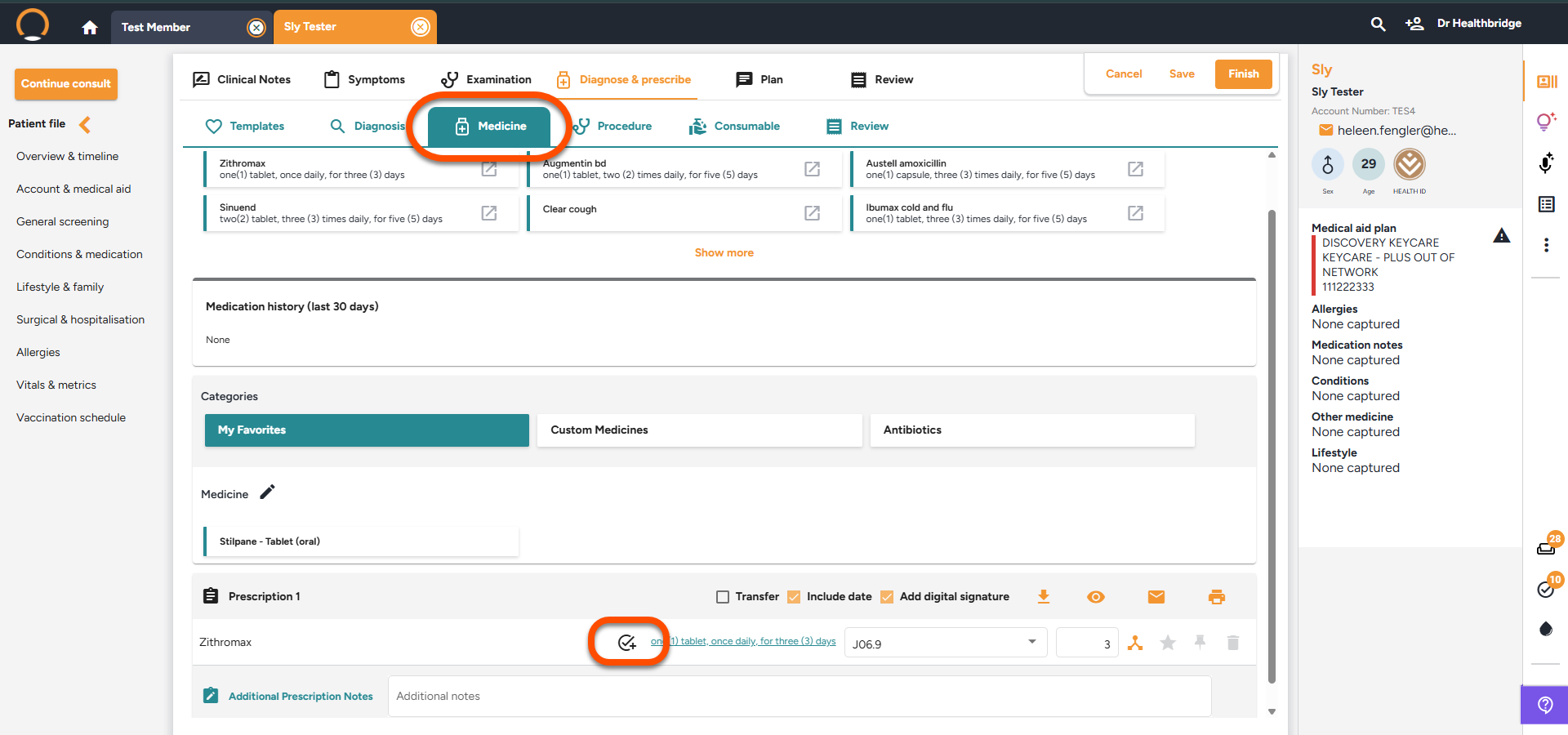Click the Finish button
The height and width of the screenshot is (735, 1568).
coord(1244,73)
